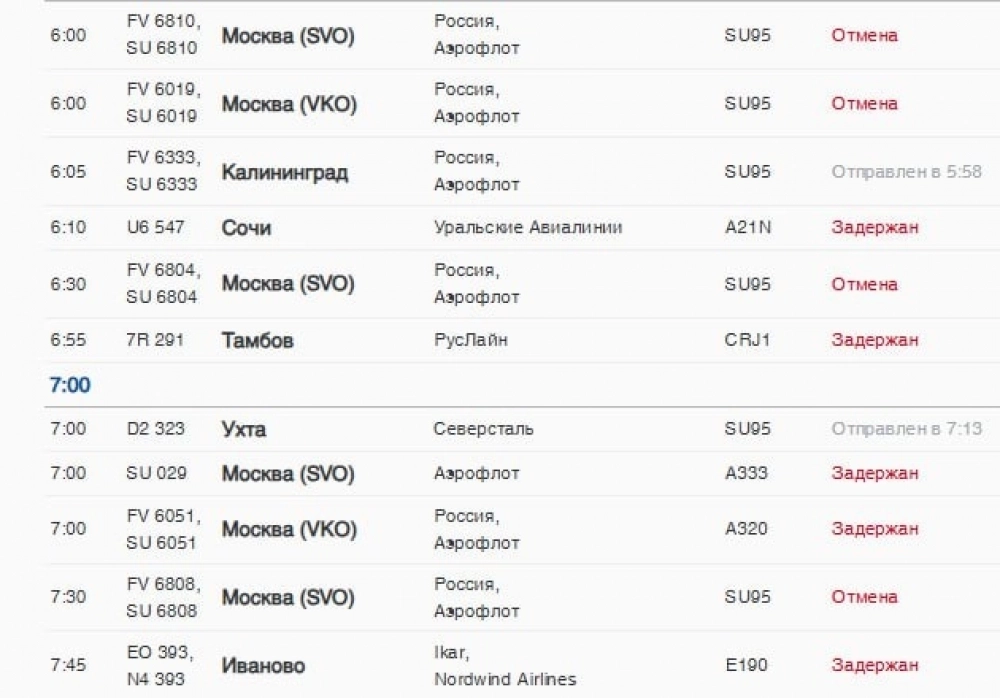Click Nordwind Airlines carrier on Иваново row

pos(505,679)
